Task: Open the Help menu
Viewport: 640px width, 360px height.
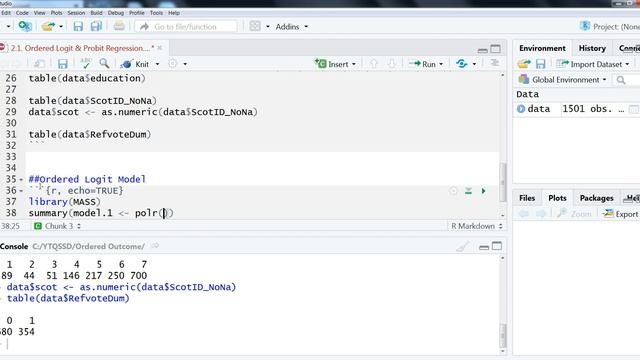Action: click(x=174, y=13)
